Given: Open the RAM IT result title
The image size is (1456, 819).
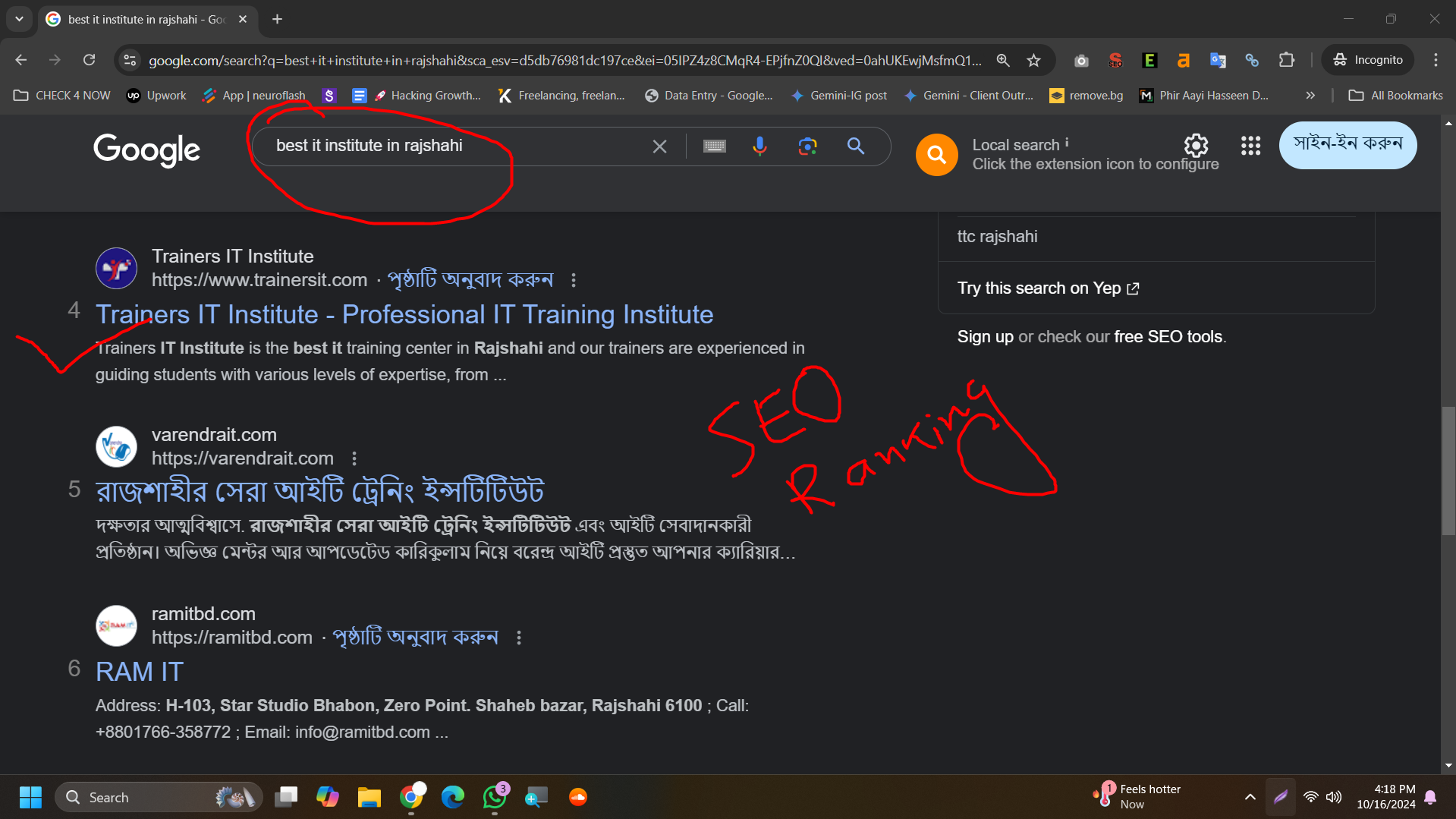Looking at the screenshot, I should [140, 672].
